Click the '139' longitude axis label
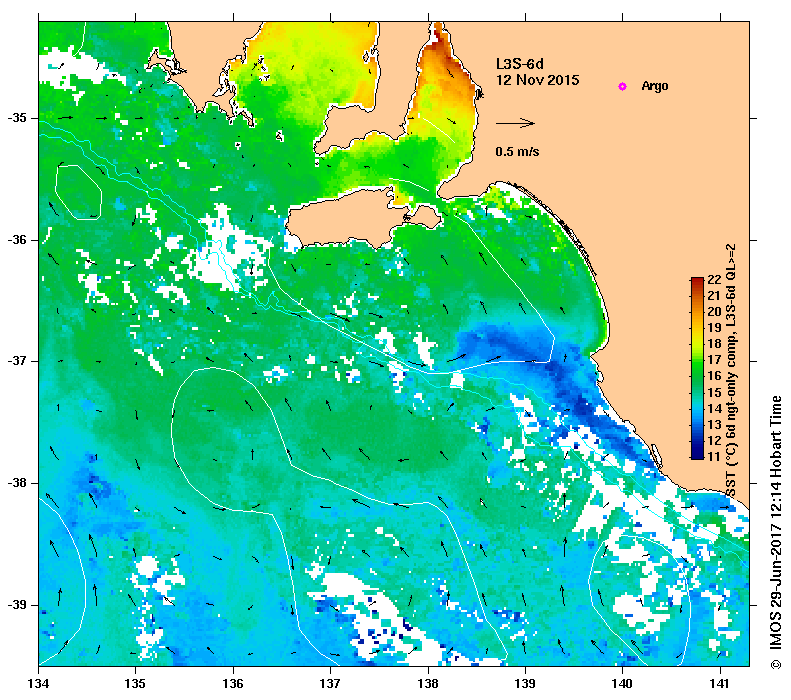Viewport: 791px width, 700px height. [x=525, y=684]
